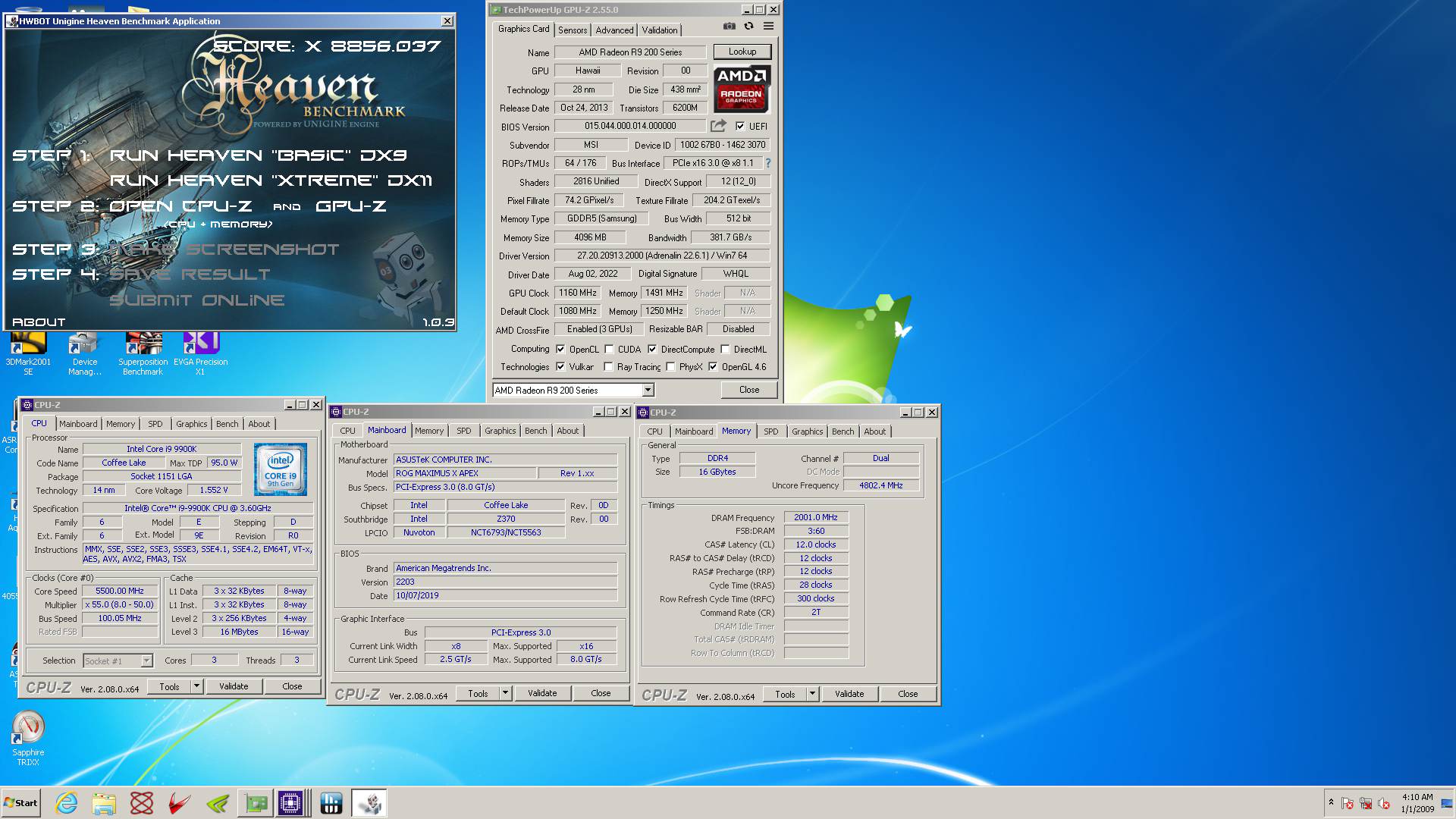Open the GPU selection dropdown in GPU-Z
Viewport: 1456px width, 819px height.
tap(648, 390)
